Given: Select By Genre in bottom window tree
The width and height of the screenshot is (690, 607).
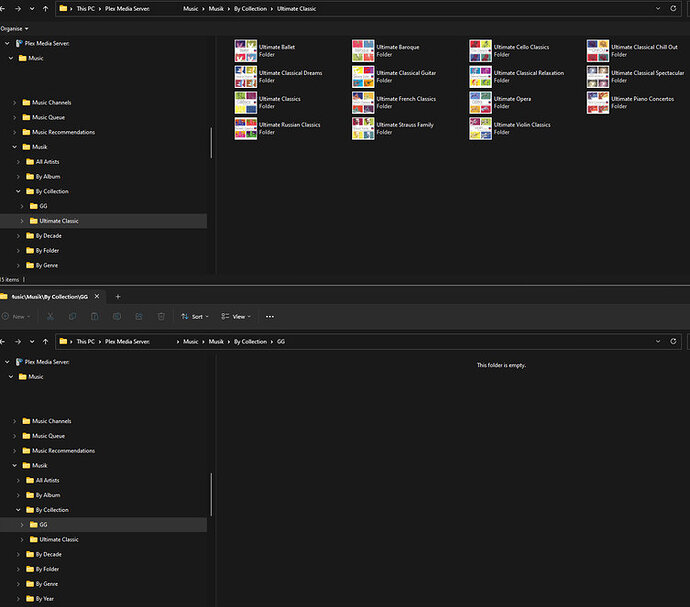Looking at the screenshot, I should pyautogui.click(x=47, y=584).
